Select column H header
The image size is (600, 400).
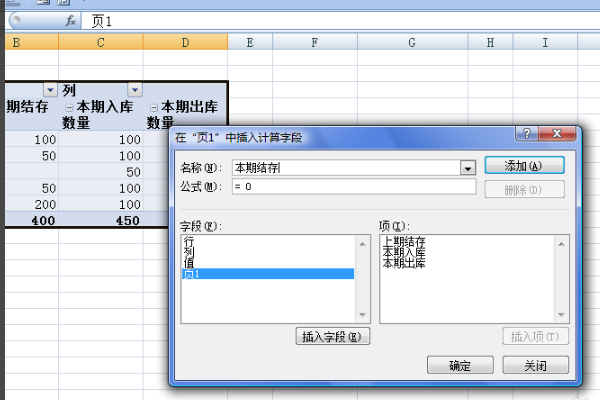[x=491, y=42]
